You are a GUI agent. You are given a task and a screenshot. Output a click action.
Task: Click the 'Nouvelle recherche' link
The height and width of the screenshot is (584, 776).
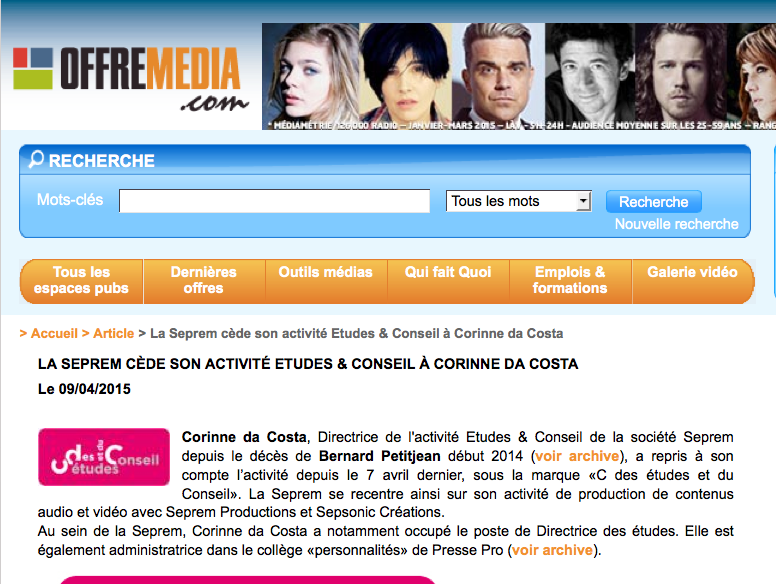pos(676,224)
